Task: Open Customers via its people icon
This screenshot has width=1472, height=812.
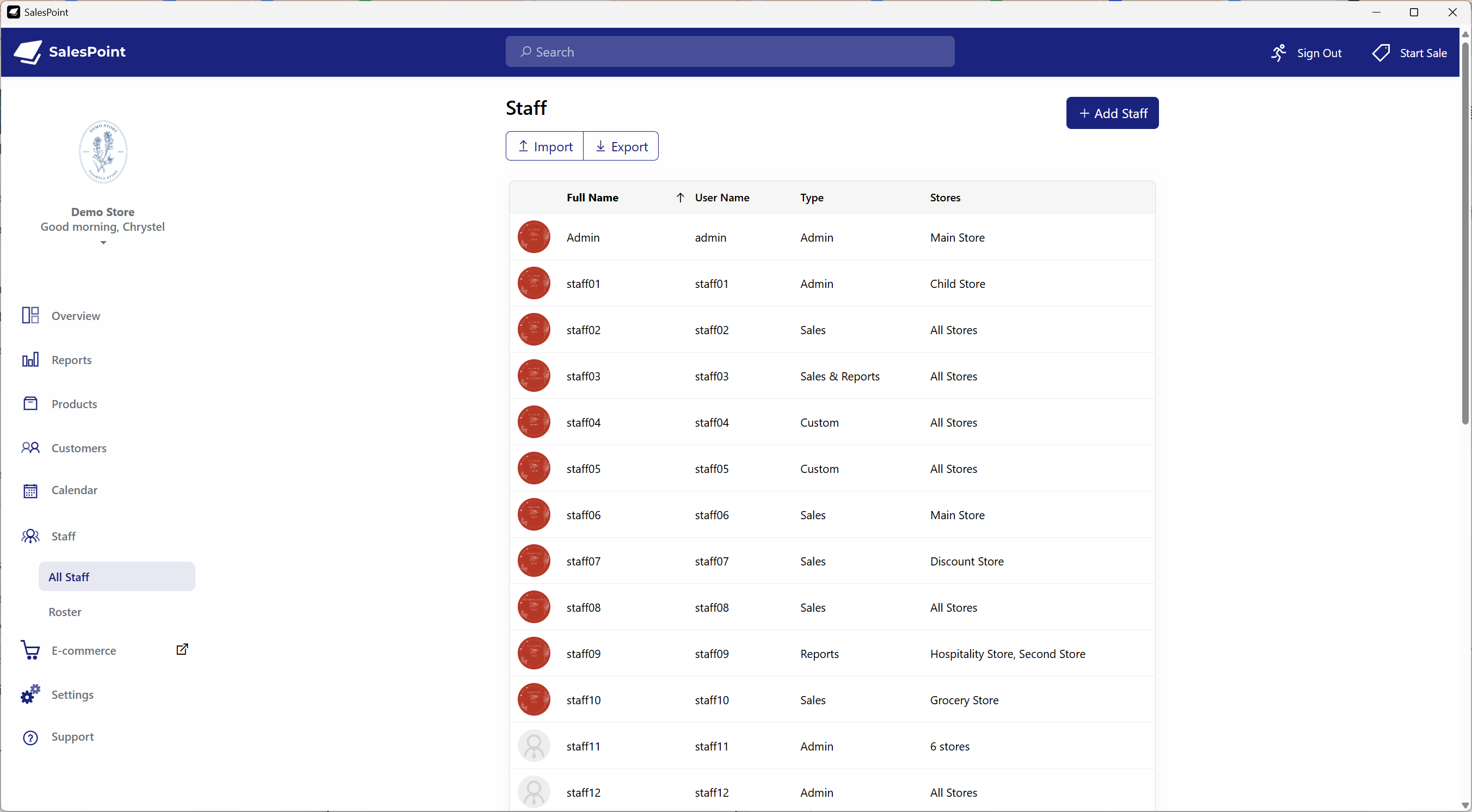Action: pyautogui.click(x=30, y=447)
